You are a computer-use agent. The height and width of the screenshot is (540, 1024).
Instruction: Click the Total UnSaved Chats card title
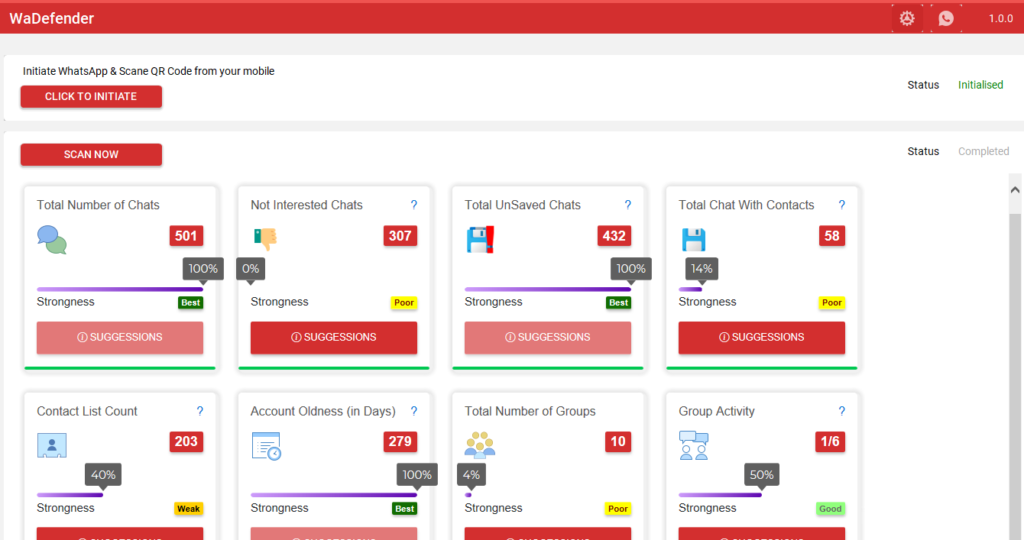pyautogui.click(x=522, y=205)
